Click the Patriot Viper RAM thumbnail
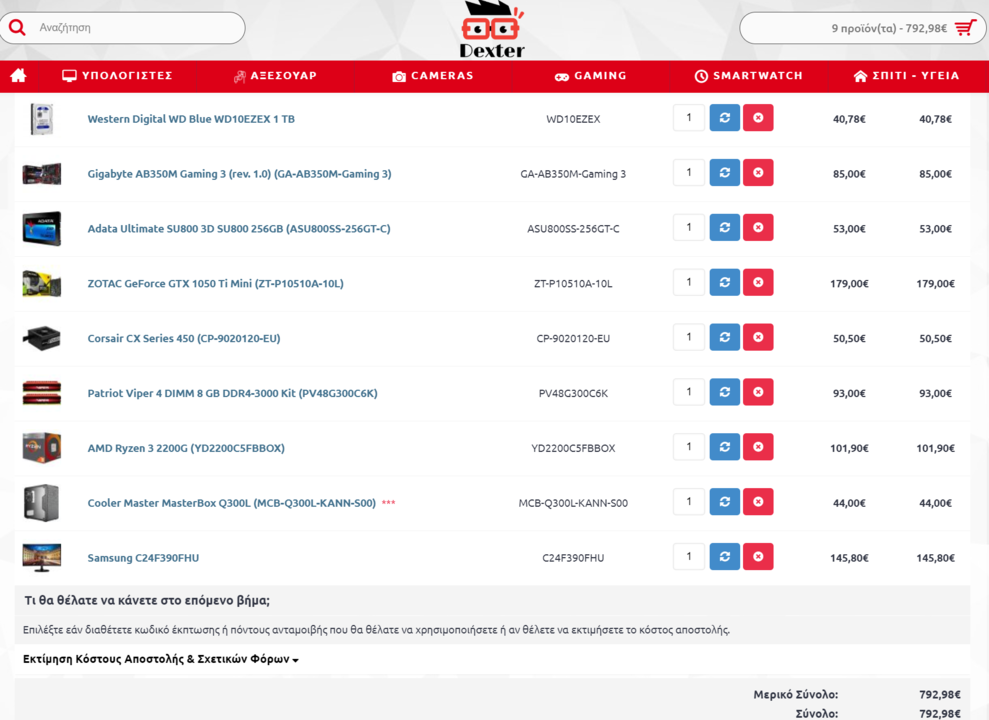This screenshot has width=989, height=720. [42, 392]
